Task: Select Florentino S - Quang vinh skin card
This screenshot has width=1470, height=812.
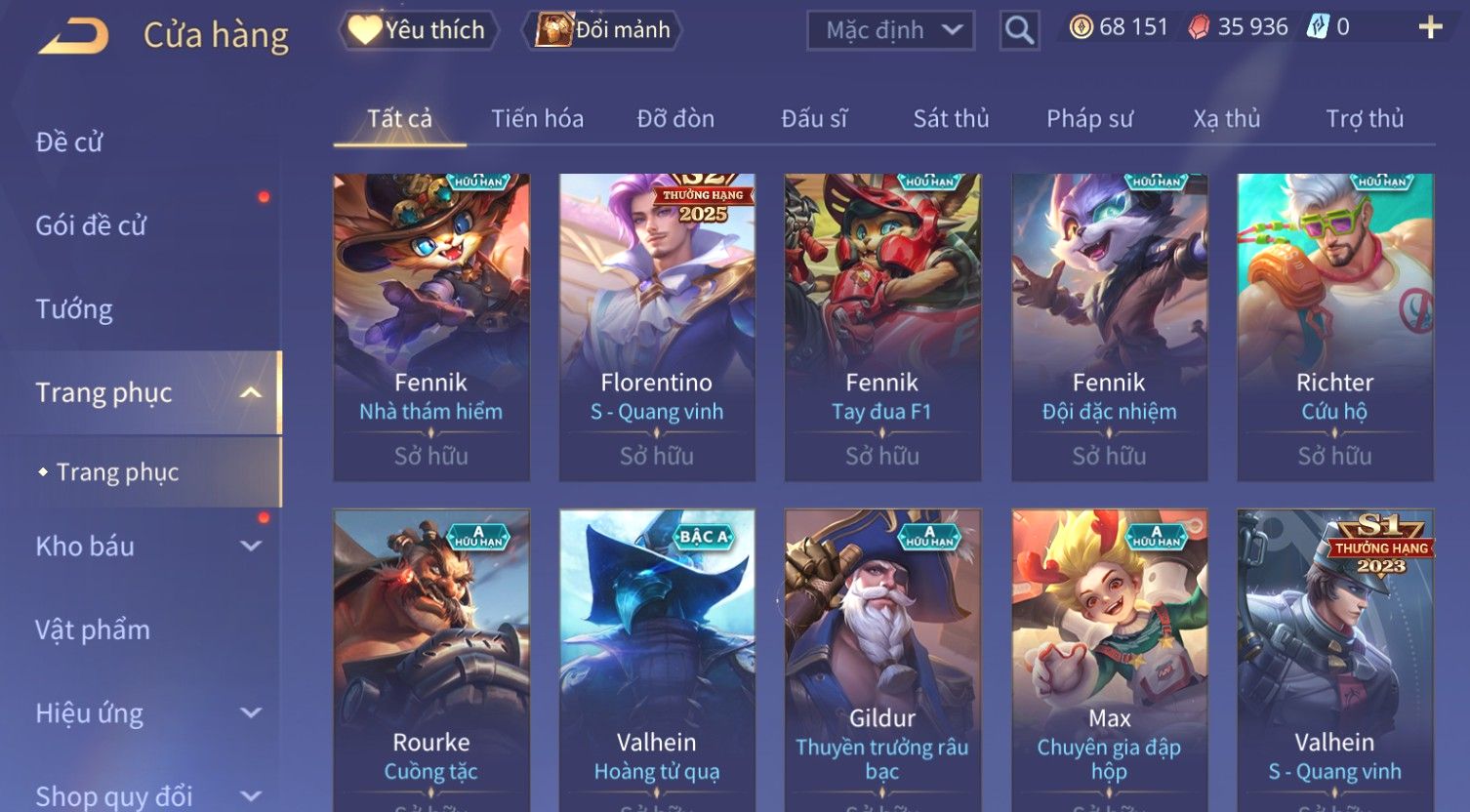Action: coord(657,327)
